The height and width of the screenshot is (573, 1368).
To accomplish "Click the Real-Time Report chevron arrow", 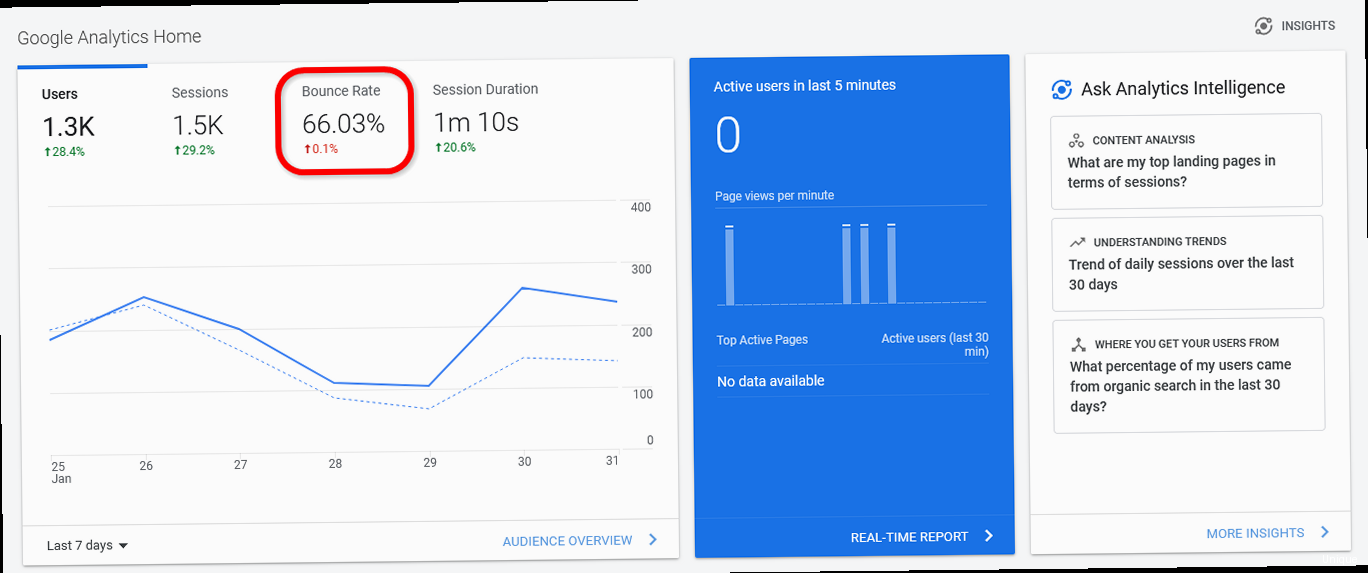I will coord(989,536).
